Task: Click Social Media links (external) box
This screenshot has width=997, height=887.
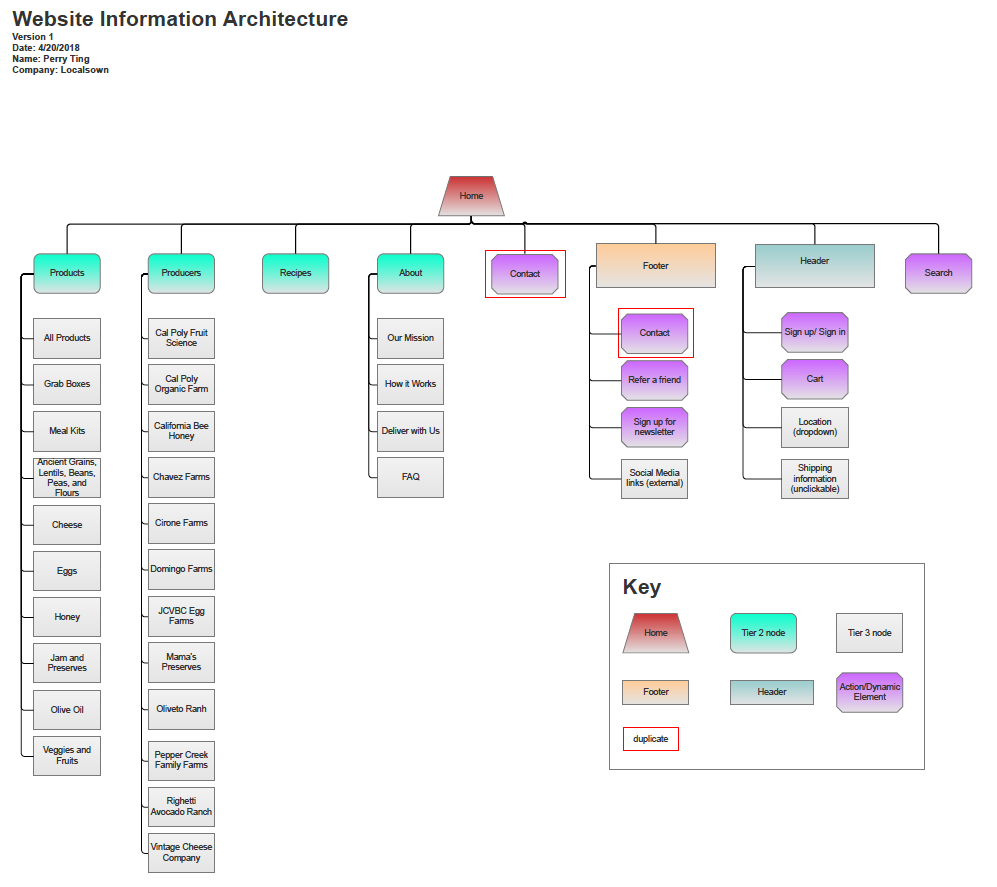Action: 655,478
